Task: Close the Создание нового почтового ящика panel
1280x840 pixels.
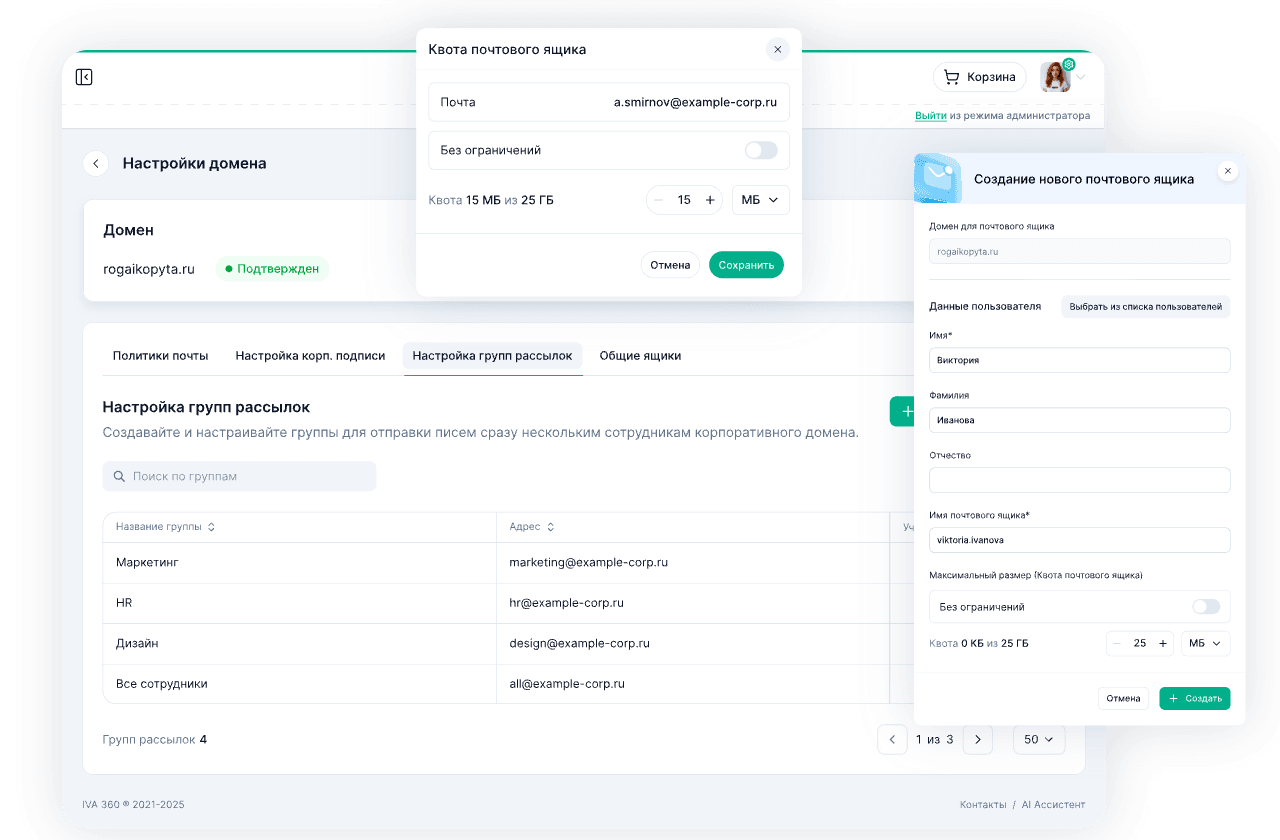Action: [x=1229, y=171]
